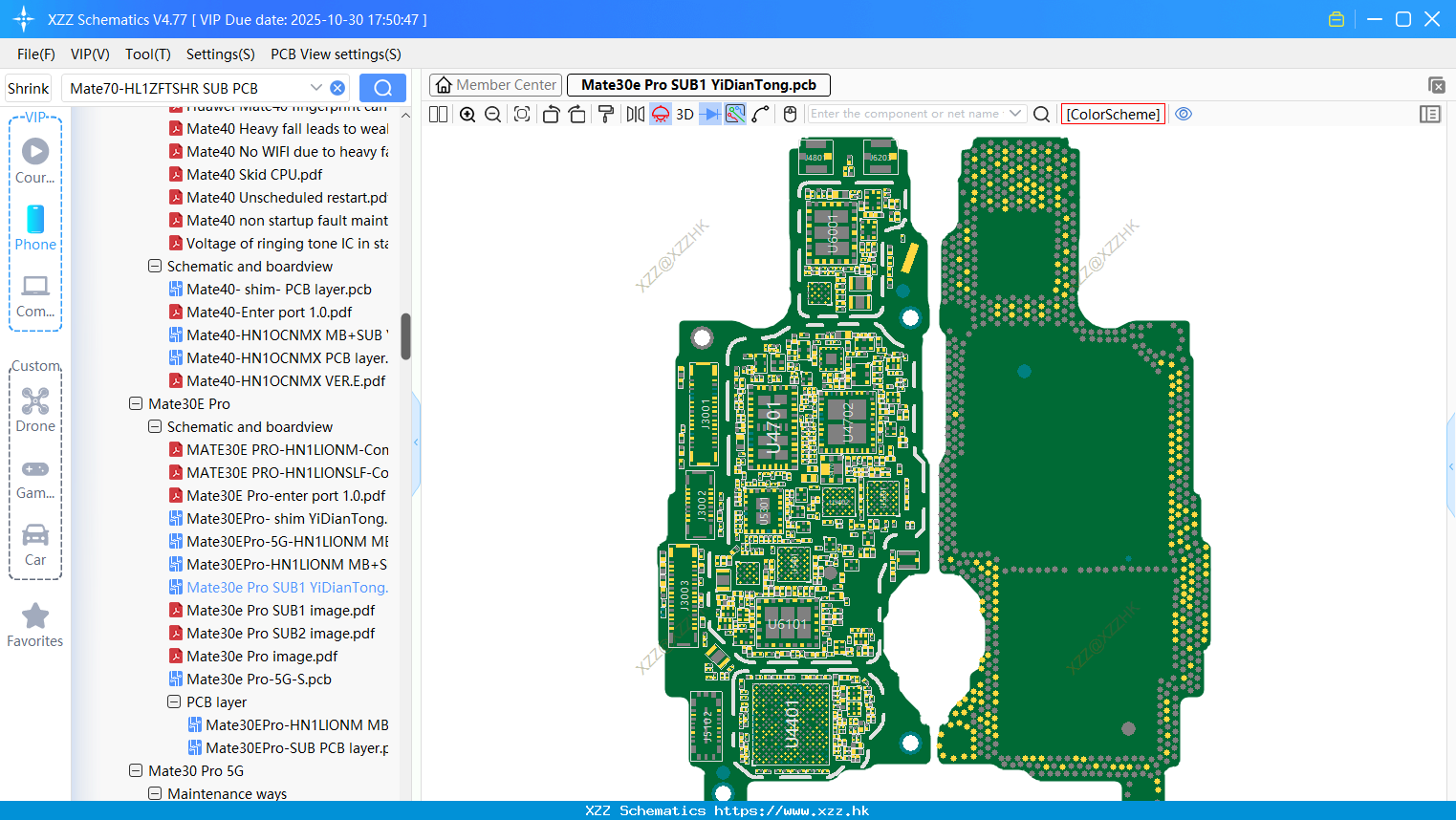Open the file search dropdown arrow
Screen dimensions: 1456x820
point(315,87)
